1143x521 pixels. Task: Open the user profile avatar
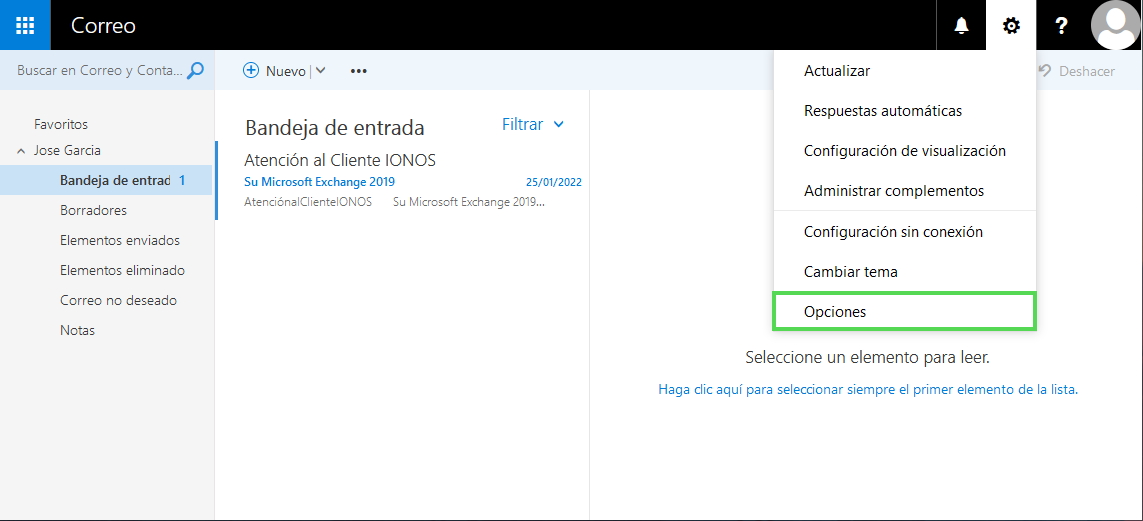1116,26
